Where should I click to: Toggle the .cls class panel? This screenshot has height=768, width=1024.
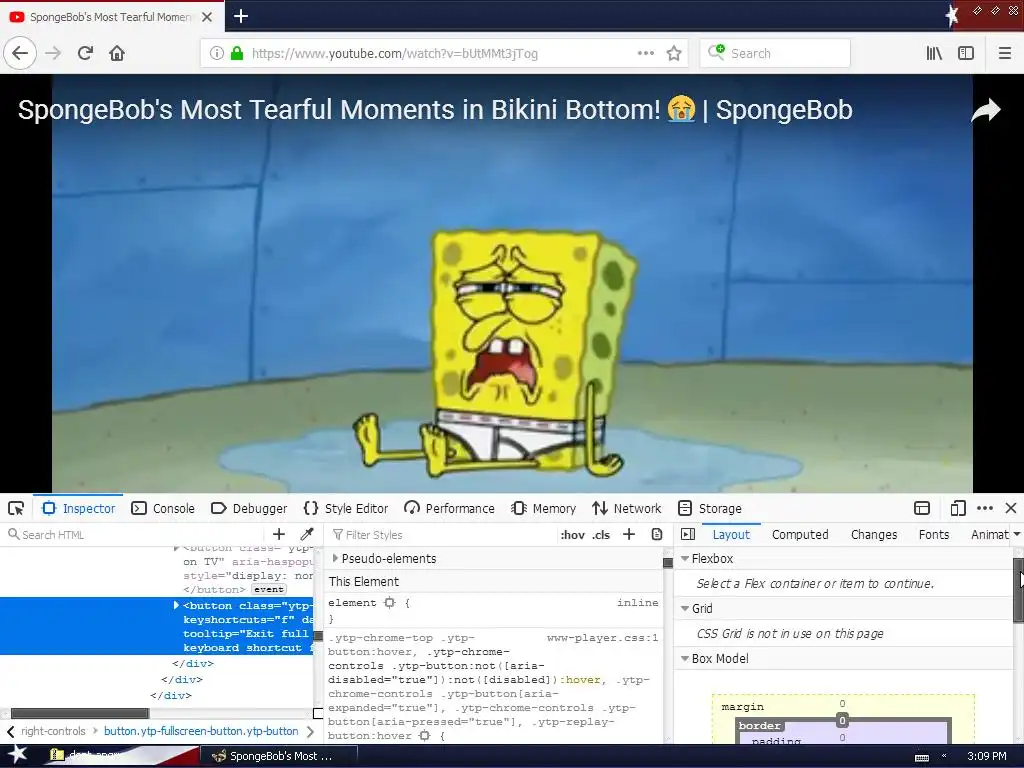click(601, 534)
